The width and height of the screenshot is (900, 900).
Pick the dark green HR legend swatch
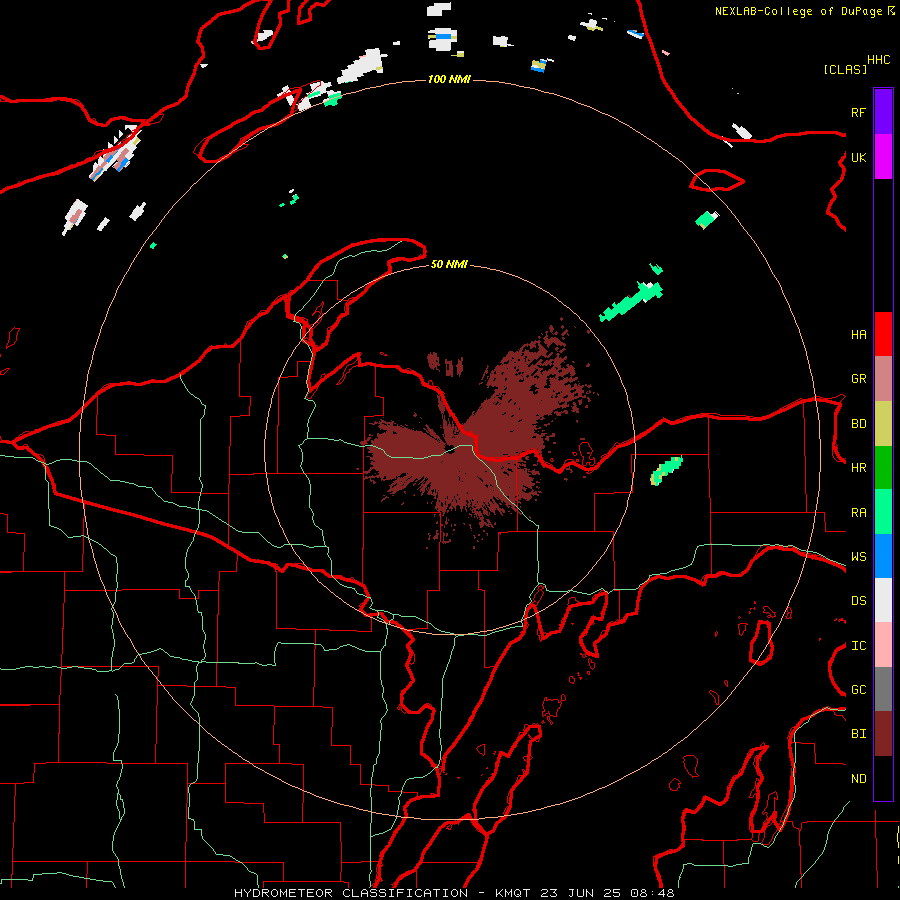click(883, 468)
